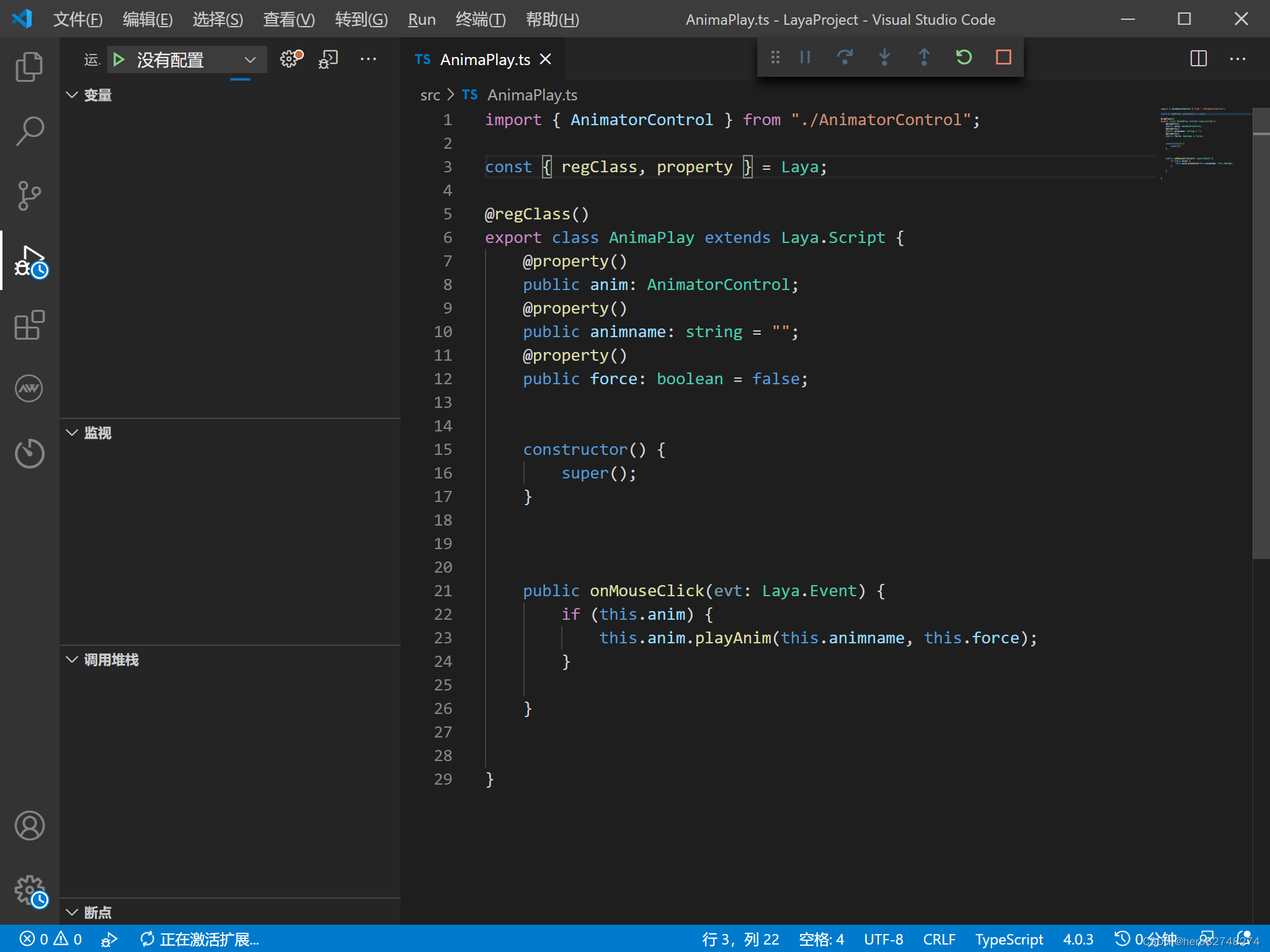Click the split editor layout icon
Viewport: 1270px width, 952px height.
1198,57
